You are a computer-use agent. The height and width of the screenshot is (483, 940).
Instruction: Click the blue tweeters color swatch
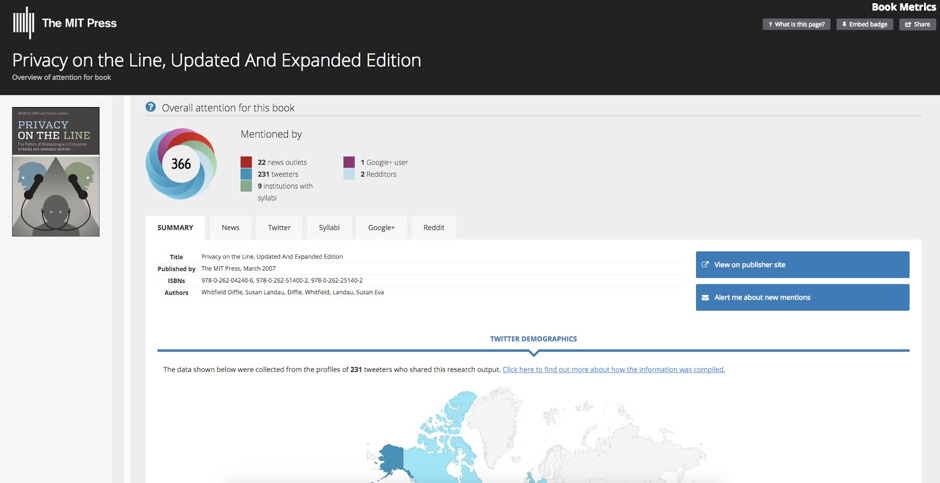click(246, 174)
